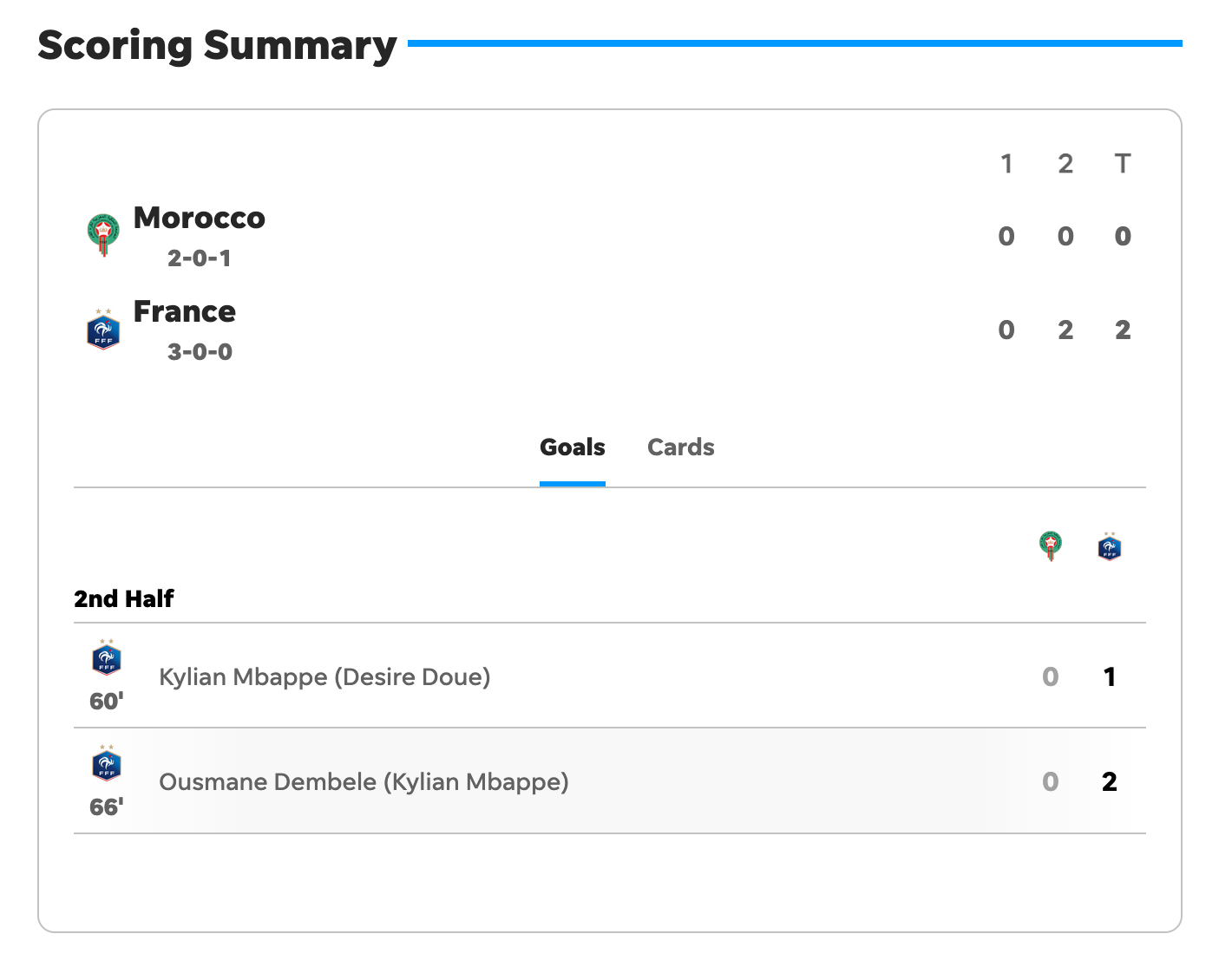Click the 66' minute marker
This screenshot has height=973, width=1232.
pyautogui.click(x=107, y=806)
